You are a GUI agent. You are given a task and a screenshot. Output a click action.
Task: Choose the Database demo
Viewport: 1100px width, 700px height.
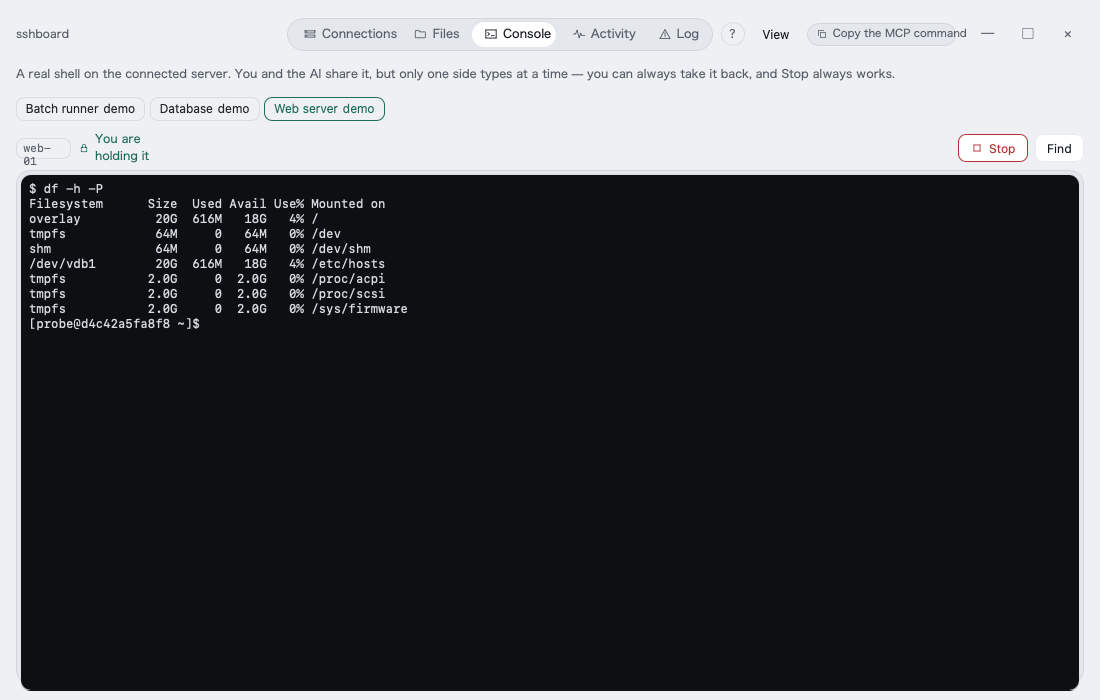tap(204, 109)
